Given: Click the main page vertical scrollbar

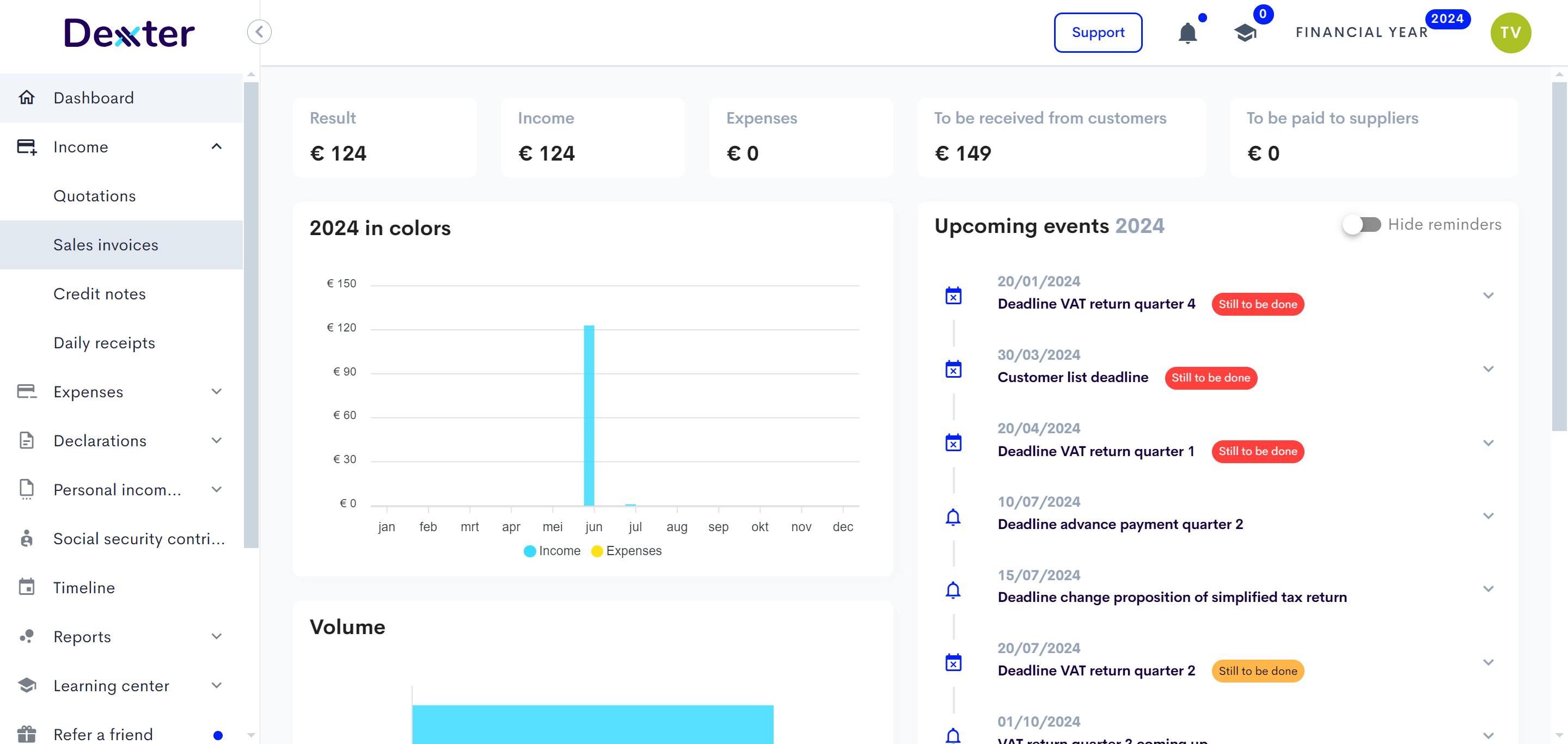Looking at the screenshot, I should pyautogui.click(x=1559, y=256).
